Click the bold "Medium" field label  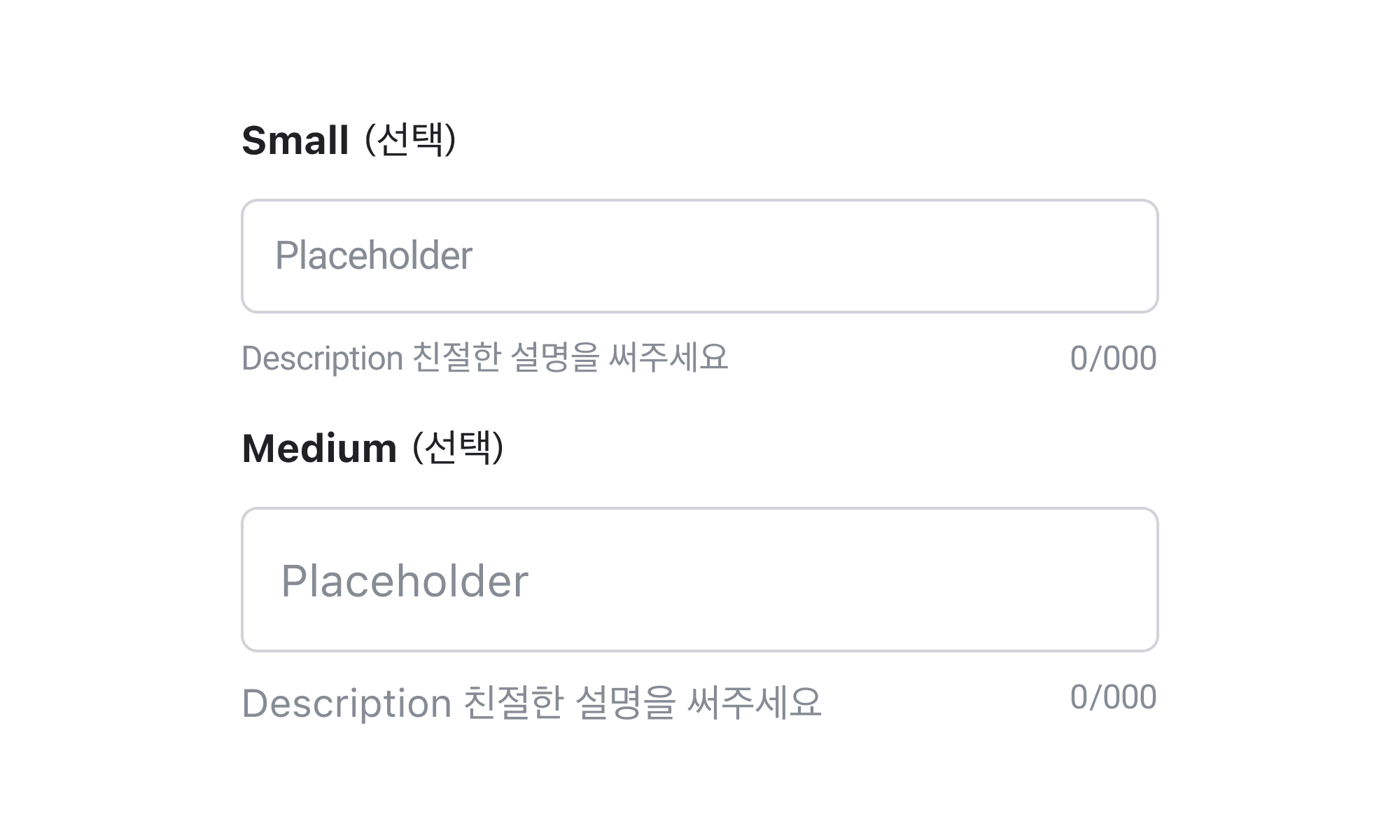pyautogui.click(x=319, y=448)
